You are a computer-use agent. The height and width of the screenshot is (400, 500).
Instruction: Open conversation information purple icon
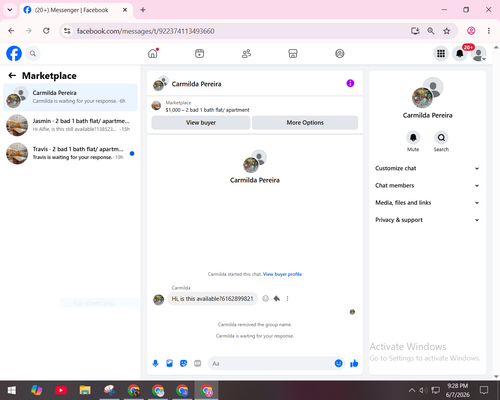[x=350, y=83]
